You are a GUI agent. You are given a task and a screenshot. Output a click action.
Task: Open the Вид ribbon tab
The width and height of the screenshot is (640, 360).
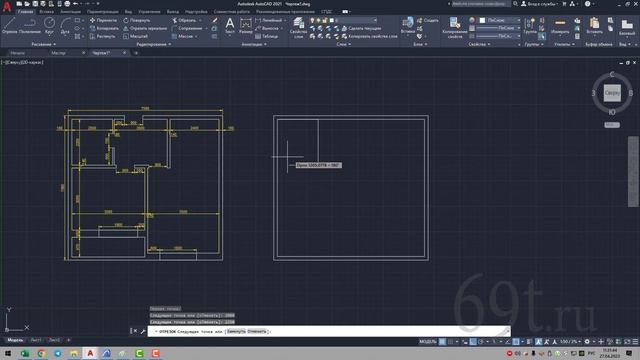[128, 12]
